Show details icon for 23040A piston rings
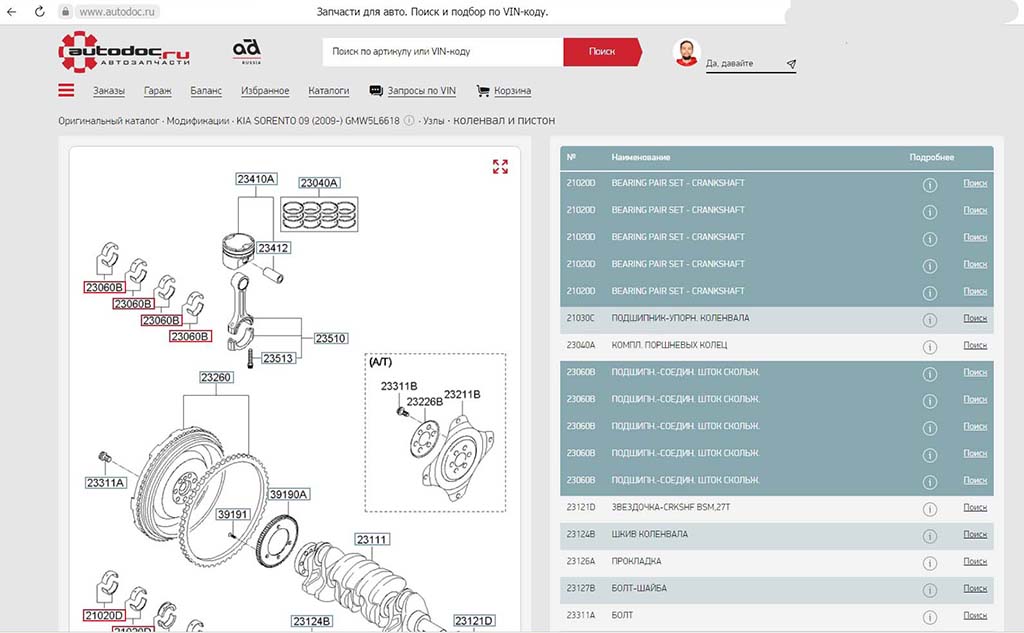The height and width of the screenshot is (633, 1024). pos(929,346)
